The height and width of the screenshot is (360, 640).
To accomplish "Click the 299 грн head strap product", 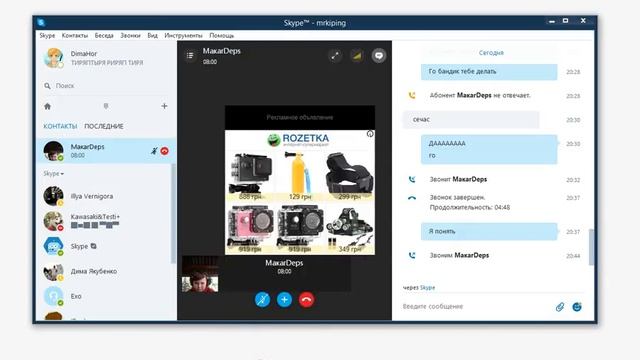I will 349,176.
